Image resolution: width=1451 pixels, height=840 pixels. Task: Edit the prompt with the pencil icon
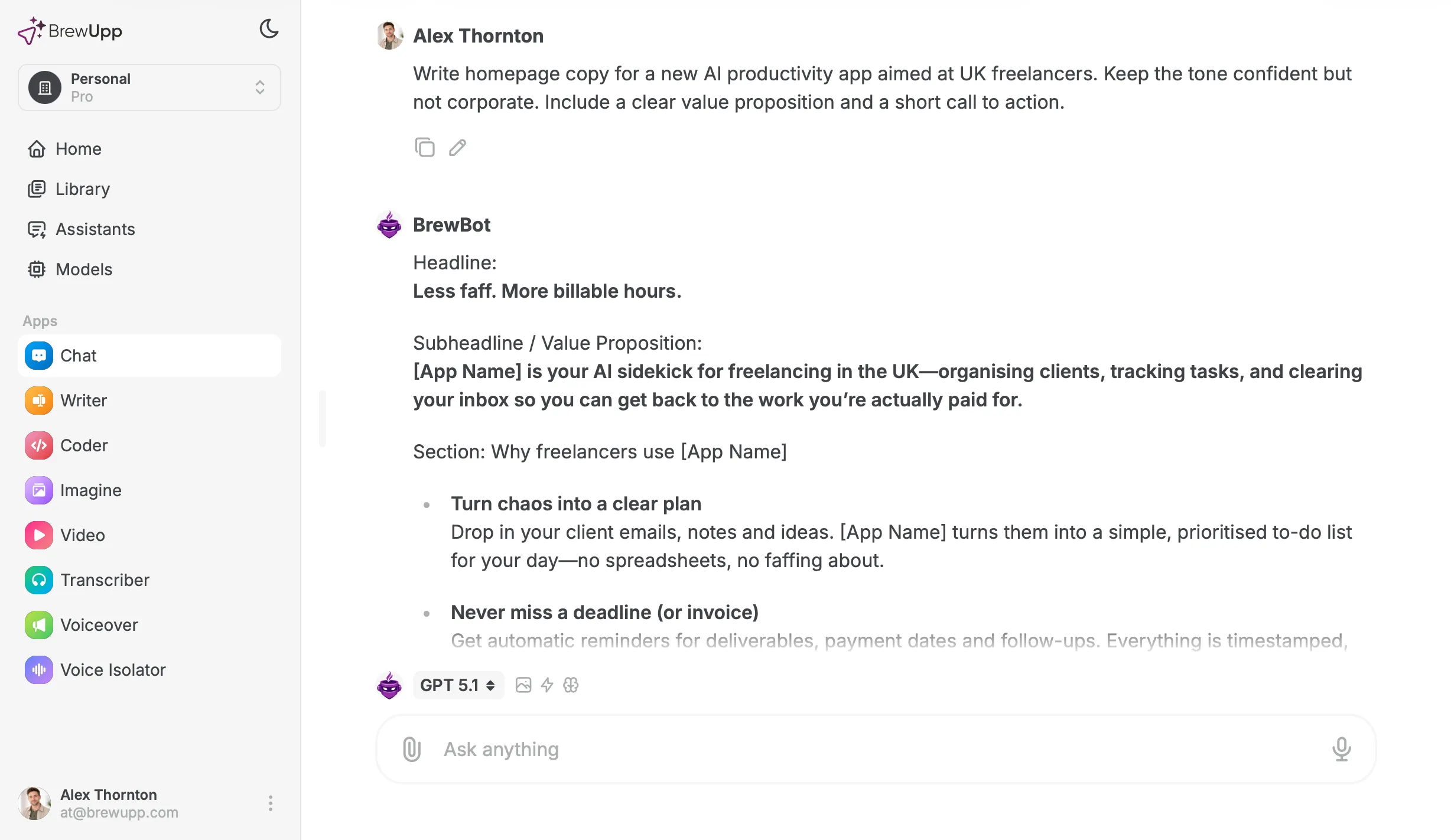pos(457,147)
